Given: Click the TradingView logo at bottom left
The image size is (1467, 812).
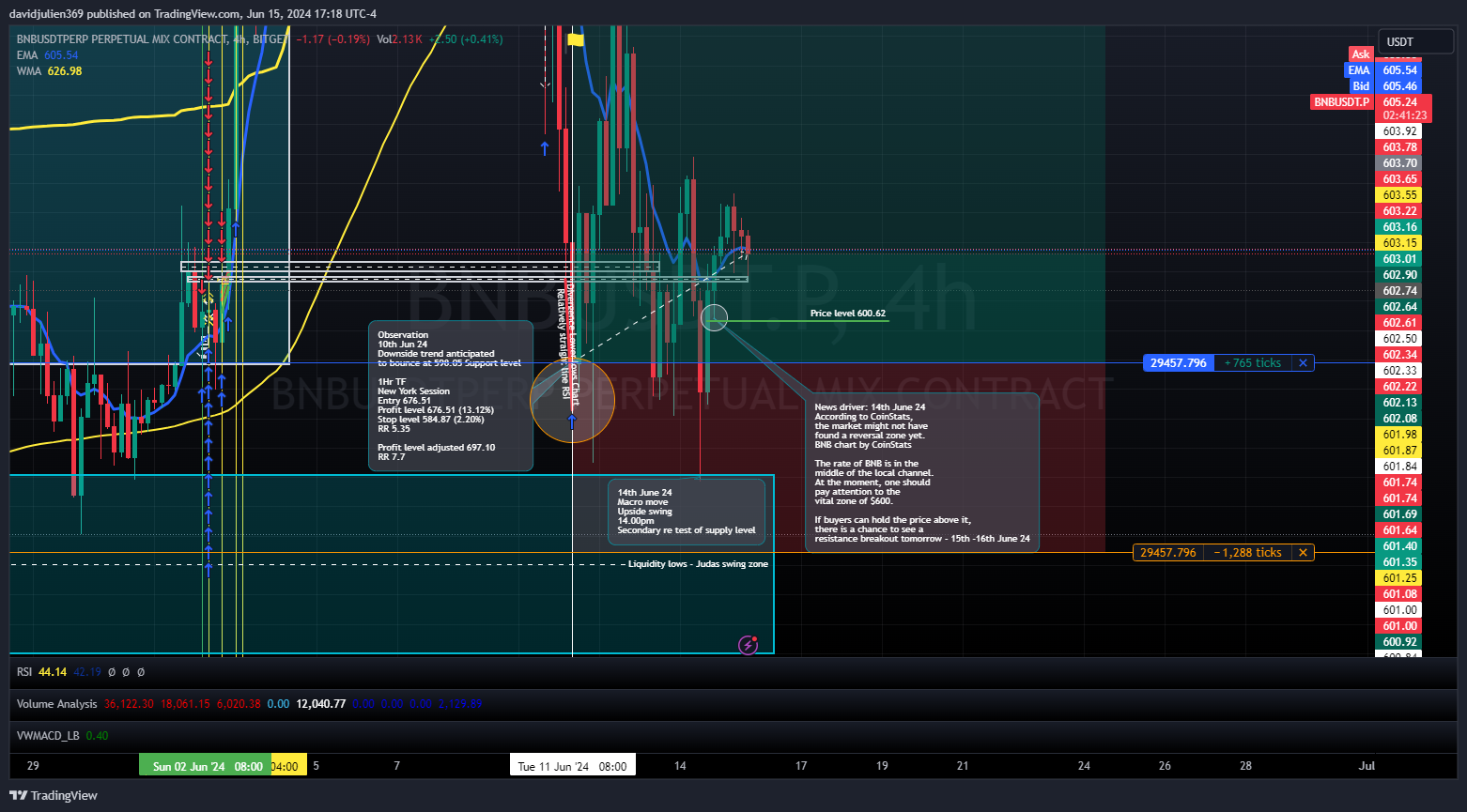Looking at the screenshot, I should point(54,795).
